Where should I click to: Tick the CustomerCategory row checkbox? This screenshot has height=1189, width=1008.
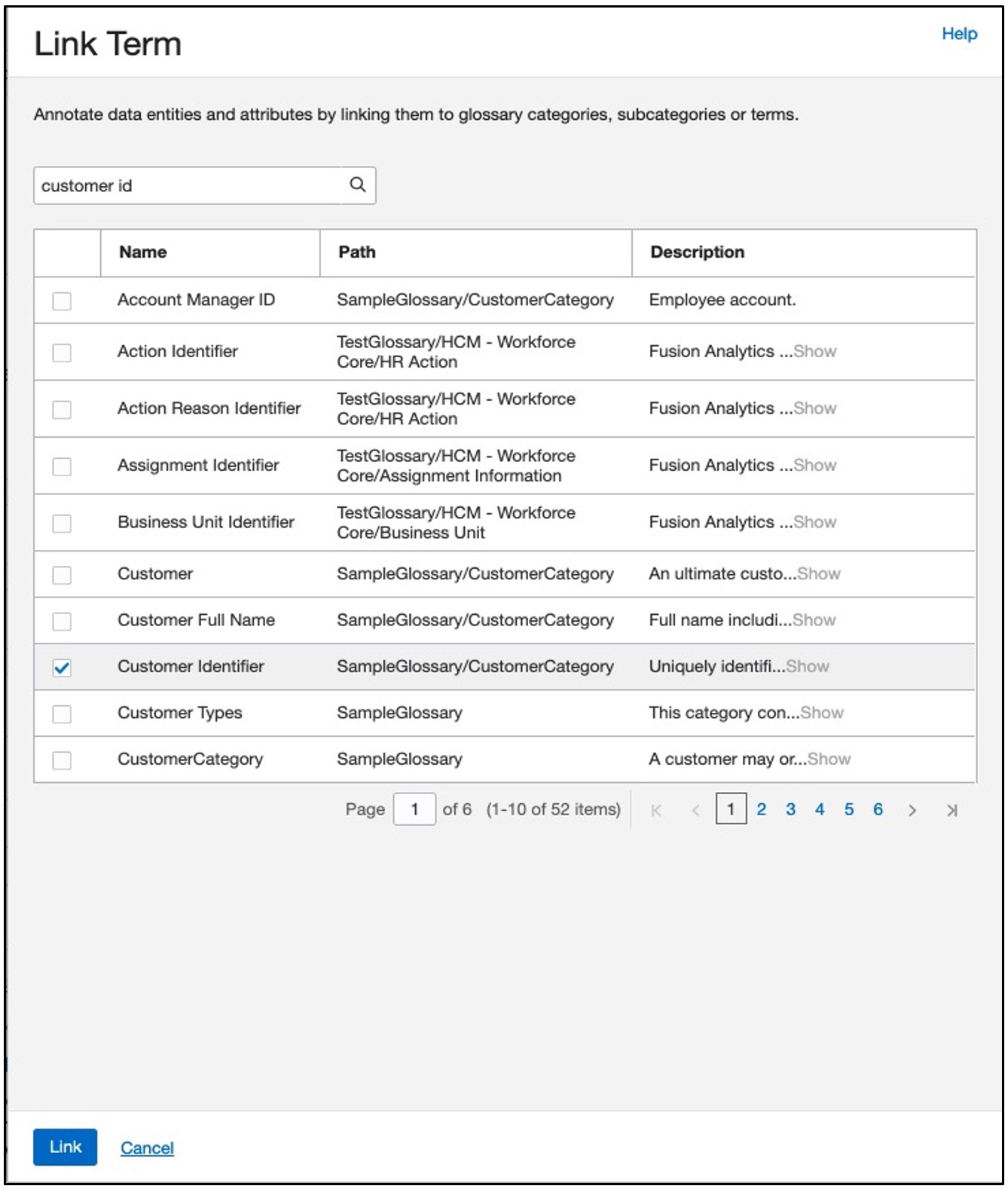click(62, 760)
